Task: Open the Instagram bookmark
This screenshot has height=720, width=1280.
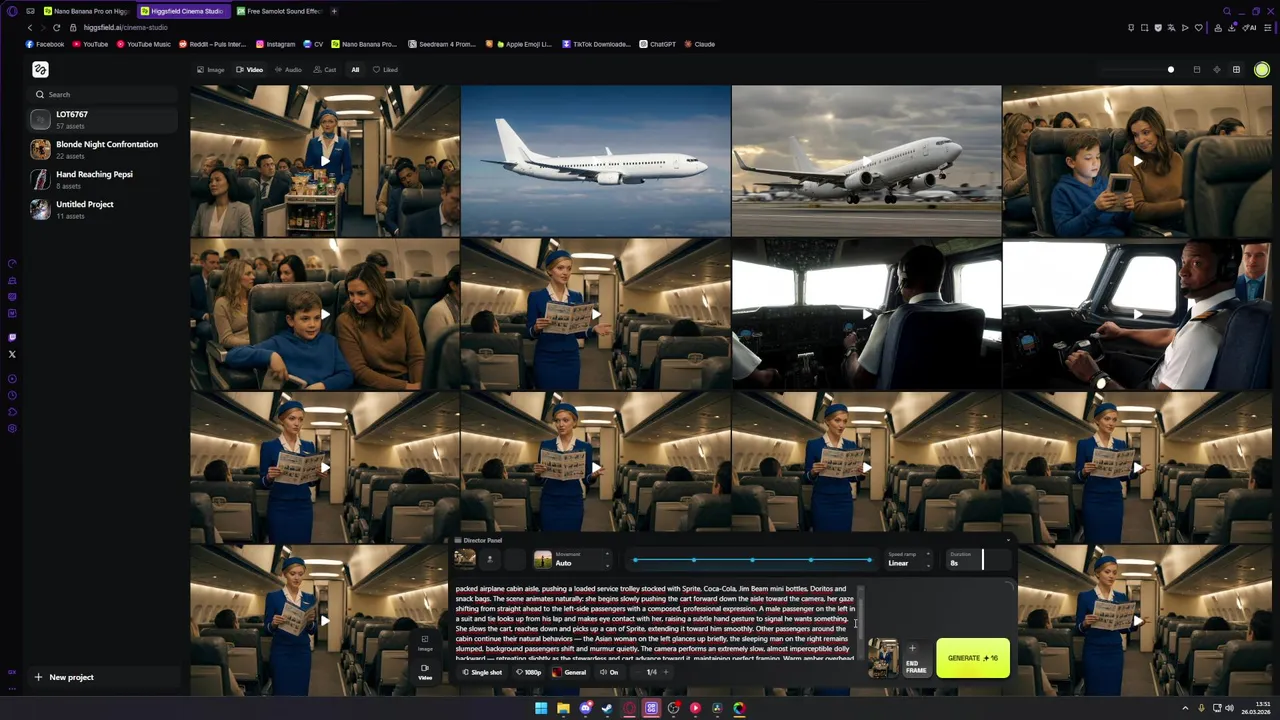Action: [275, 44]
